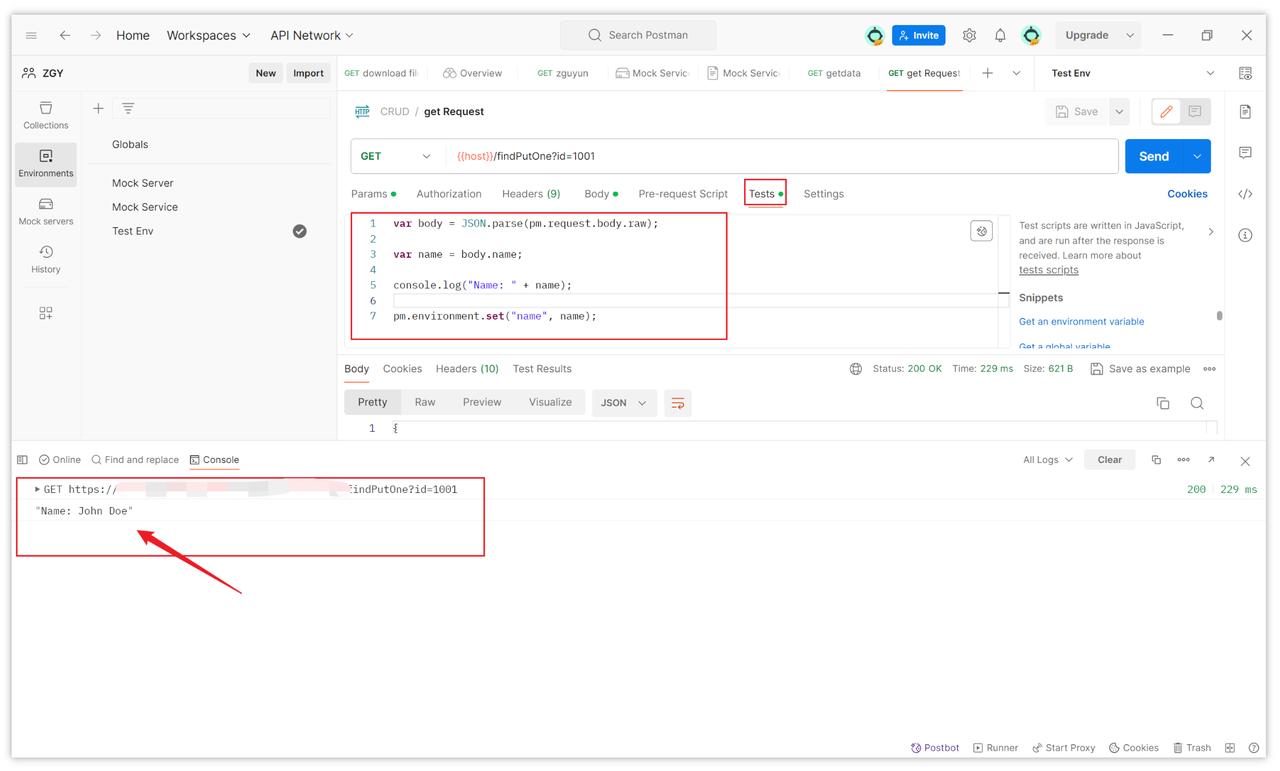Open the Upgrade dropdown arrow
1280x771 pixels.
1130,35
